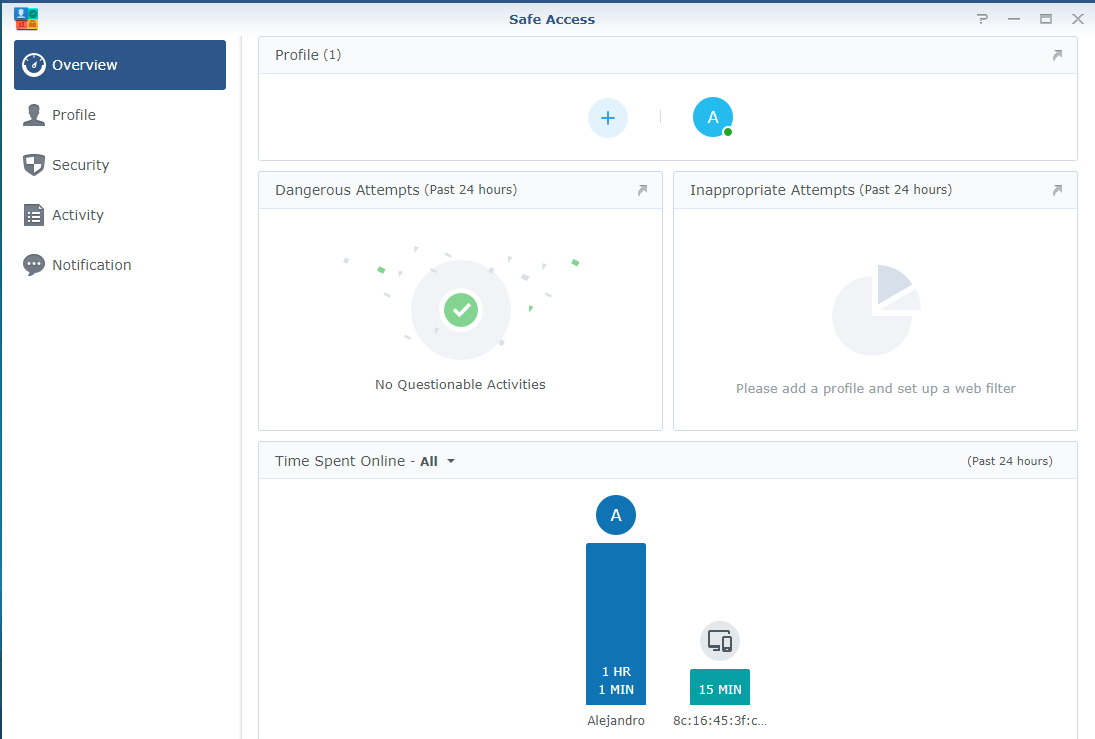
Task: Open the help question mark button
Action: (983, 19)
